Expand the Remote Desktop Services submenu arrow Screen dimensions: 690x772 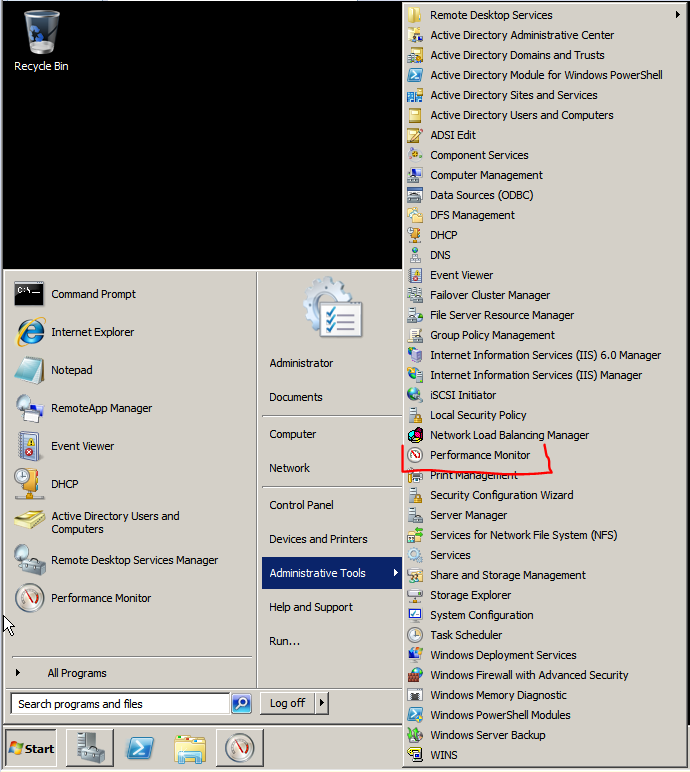(x=678, y=15)
